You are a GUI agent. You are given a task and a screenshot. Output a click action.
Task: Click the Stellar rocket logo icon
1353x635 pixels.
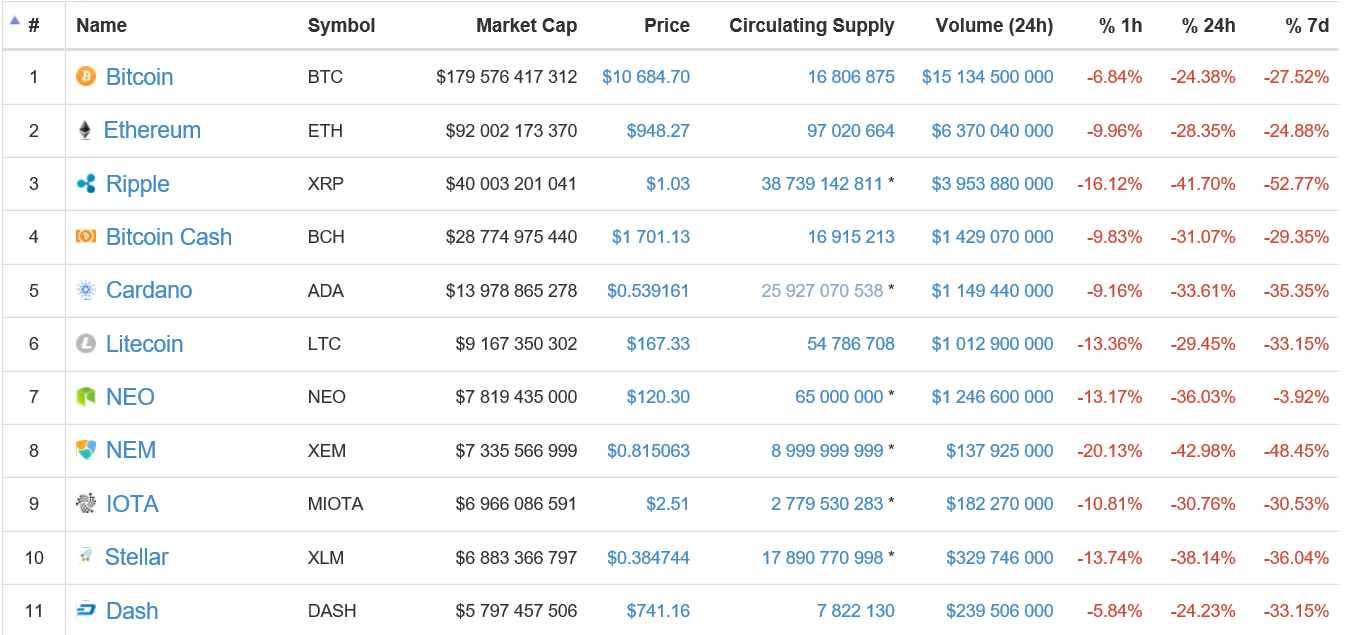pos(86,556)
